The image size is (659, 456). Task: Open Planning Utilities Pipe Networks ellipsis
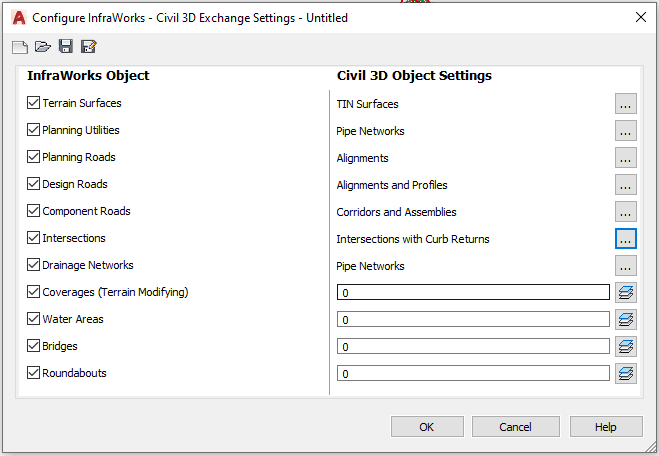tap(626, 130)
